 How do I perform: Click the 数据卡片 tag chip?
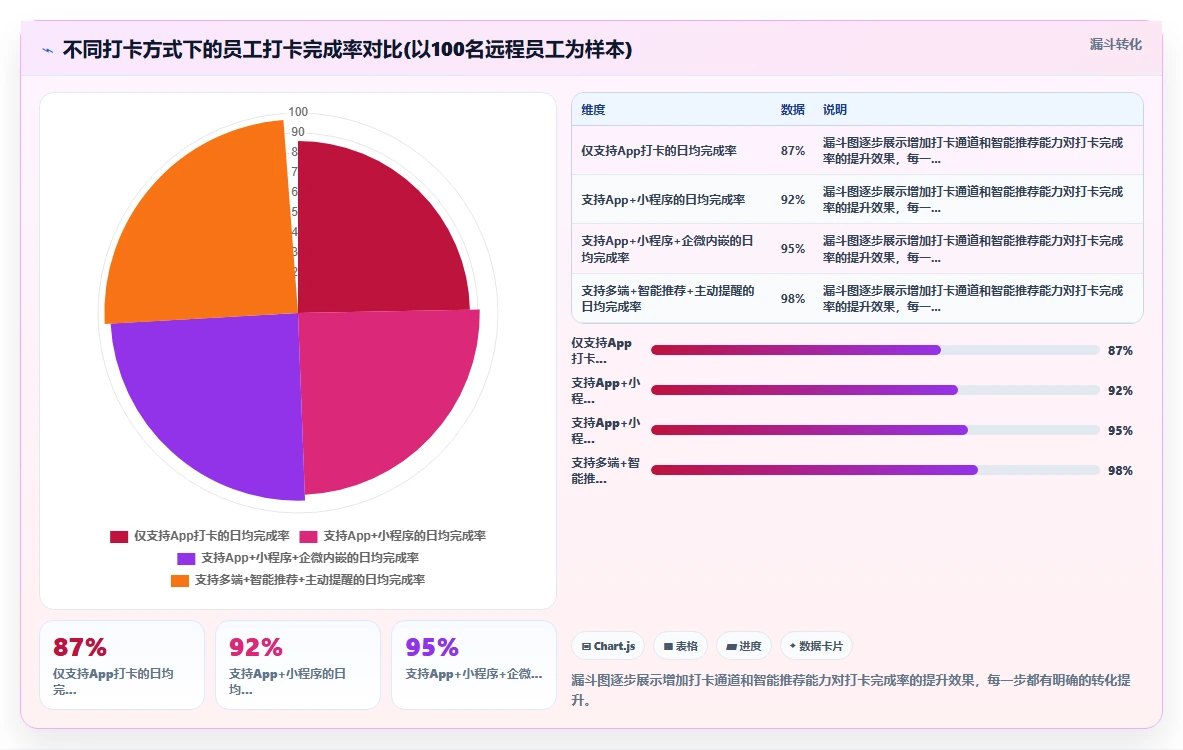click(816, 646)
